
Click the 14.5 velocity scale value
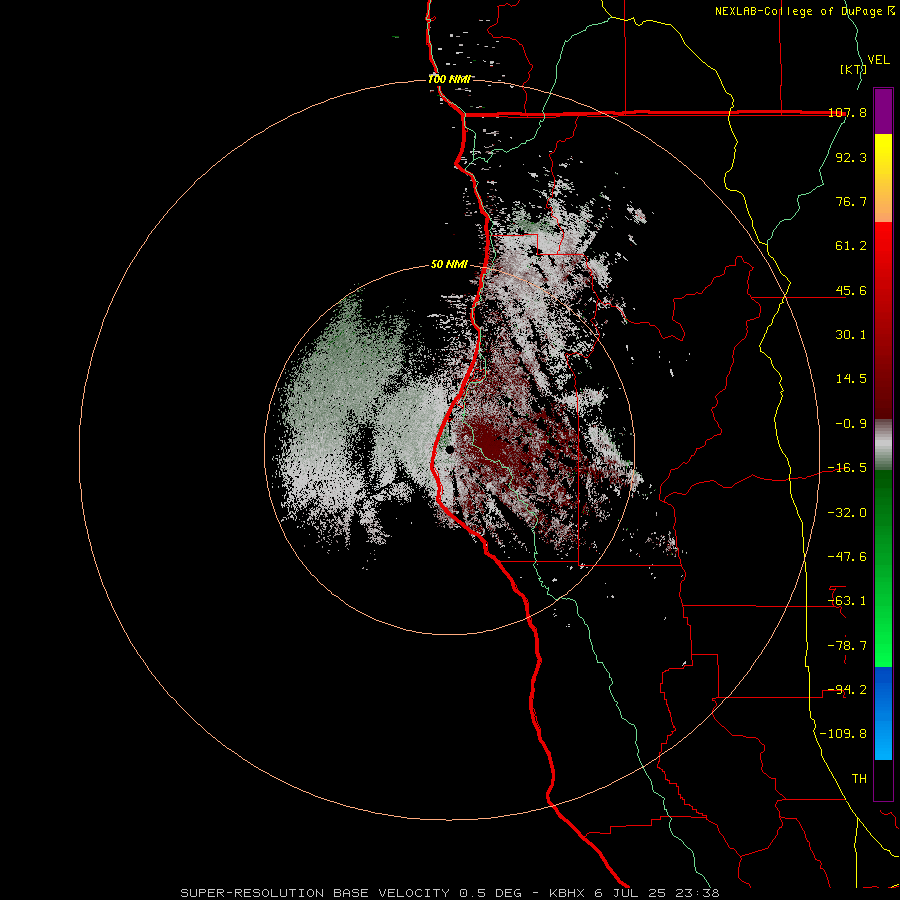click(851, 379)
